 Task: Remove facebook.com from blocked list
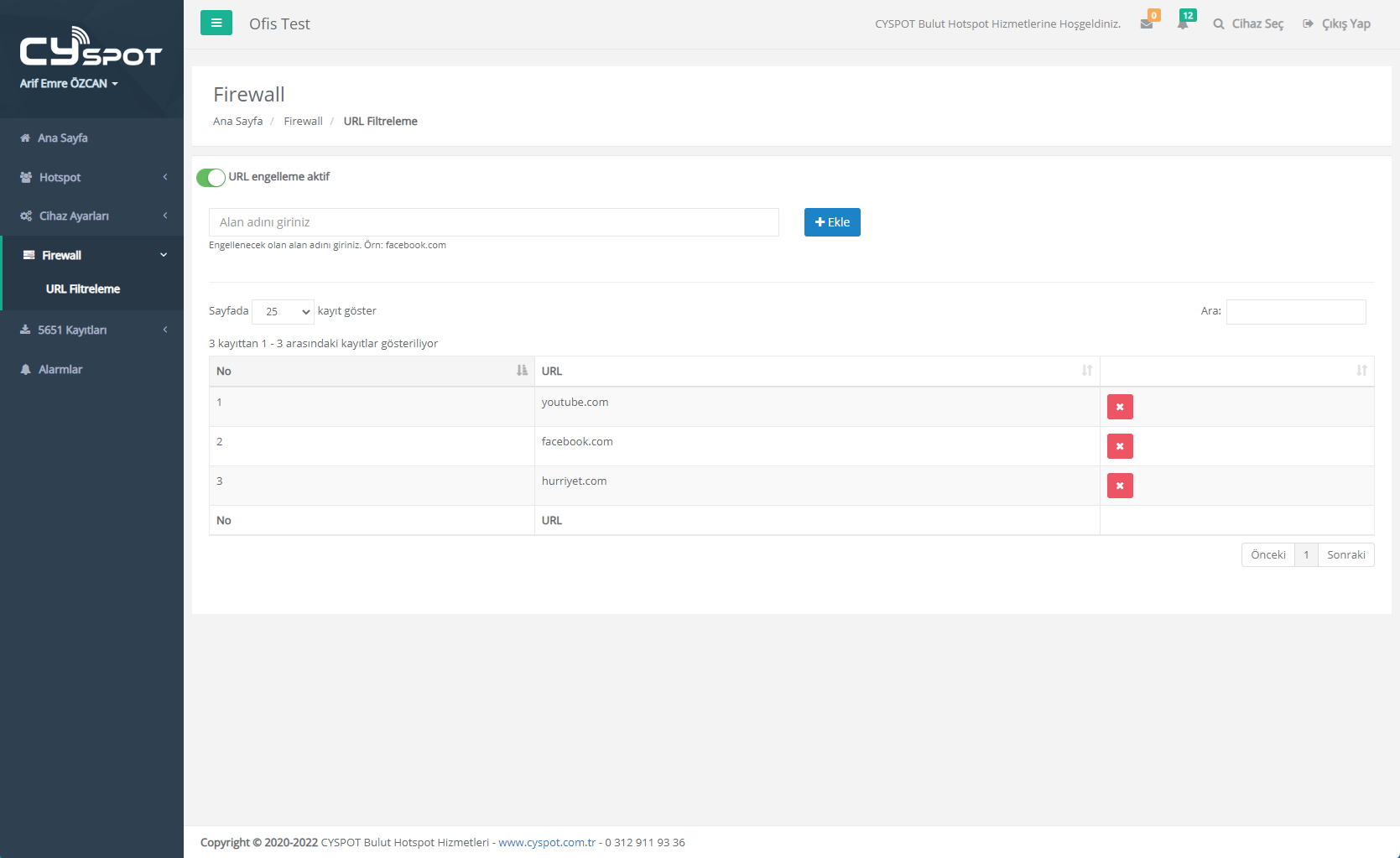(1119, 446)
